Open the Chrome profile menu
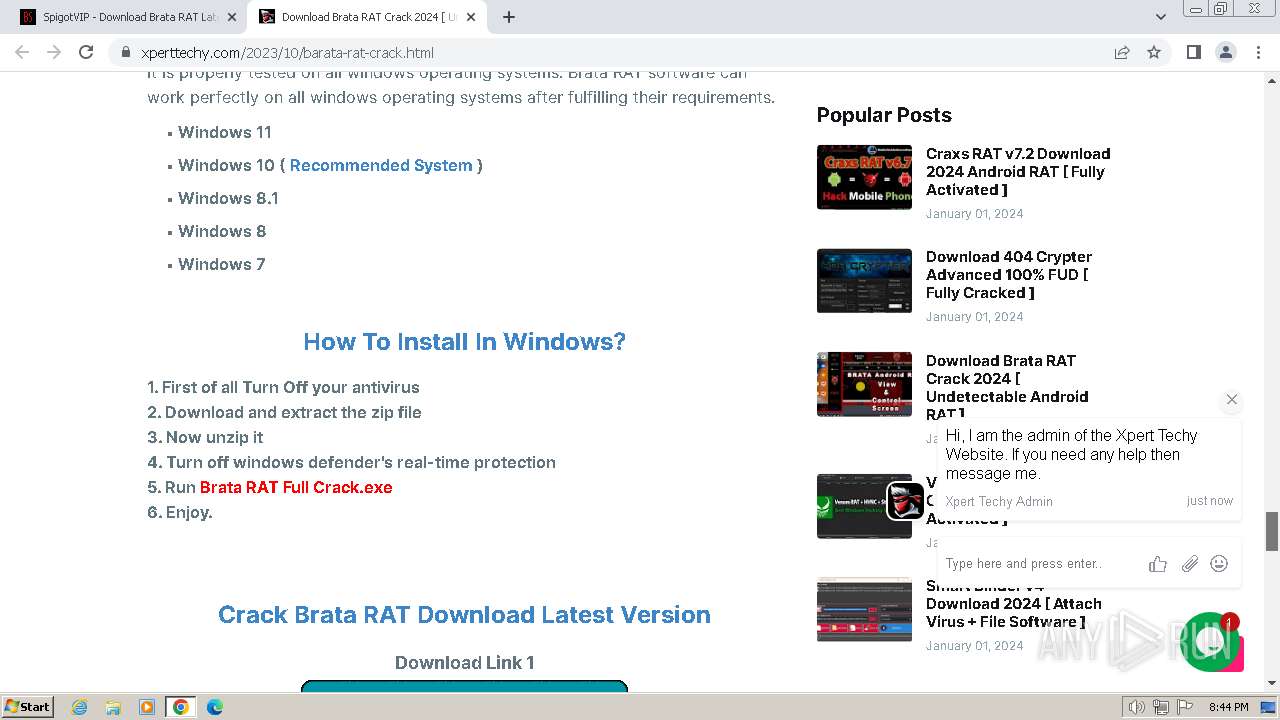Viewport: 1280px width, 720px height. (1225, 52)
